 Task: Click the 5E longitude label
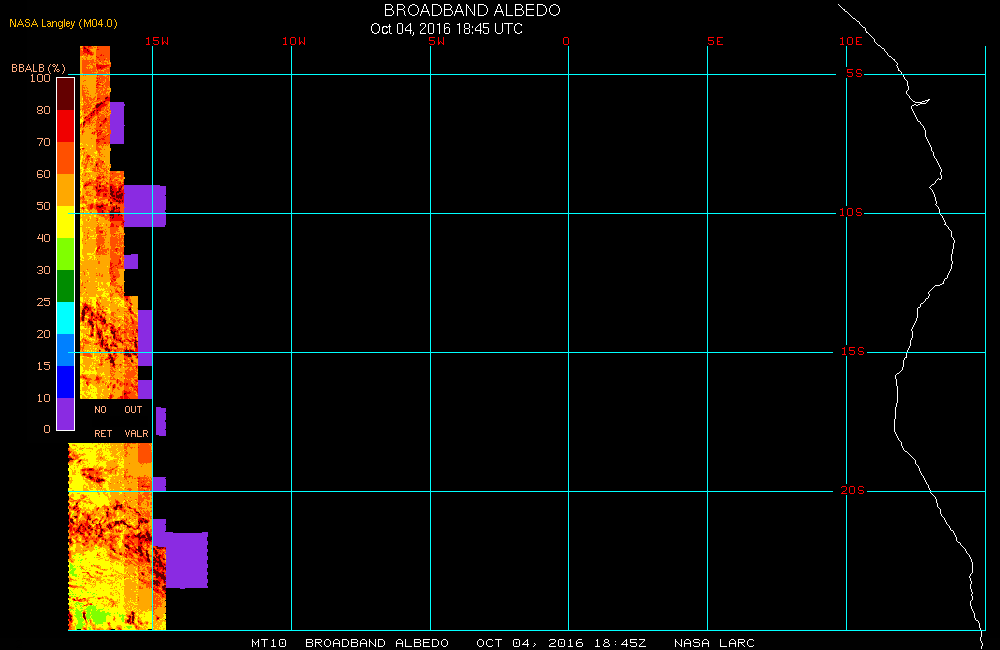coord(715,41)
